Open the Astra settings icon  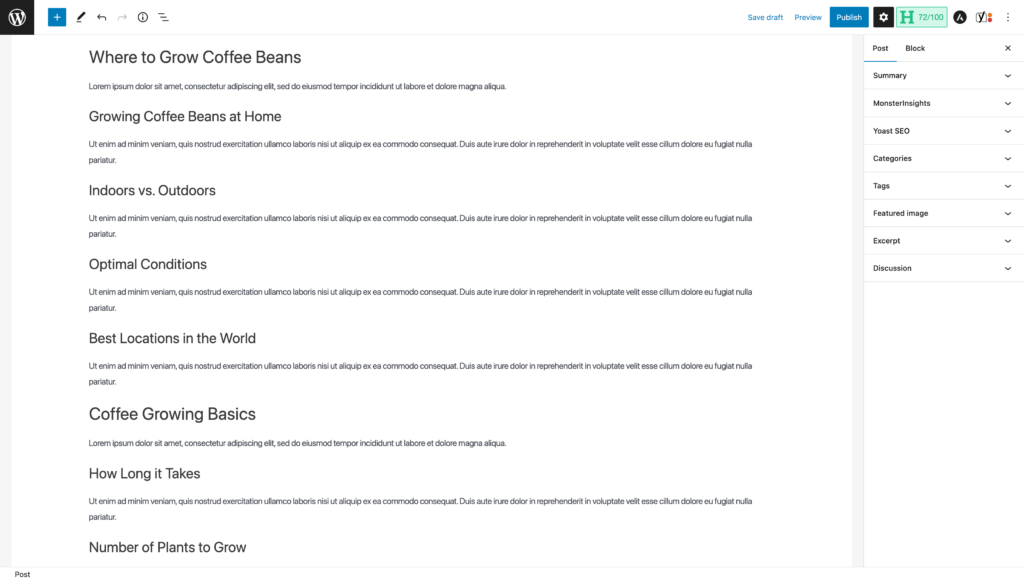(x=959, y=17)
